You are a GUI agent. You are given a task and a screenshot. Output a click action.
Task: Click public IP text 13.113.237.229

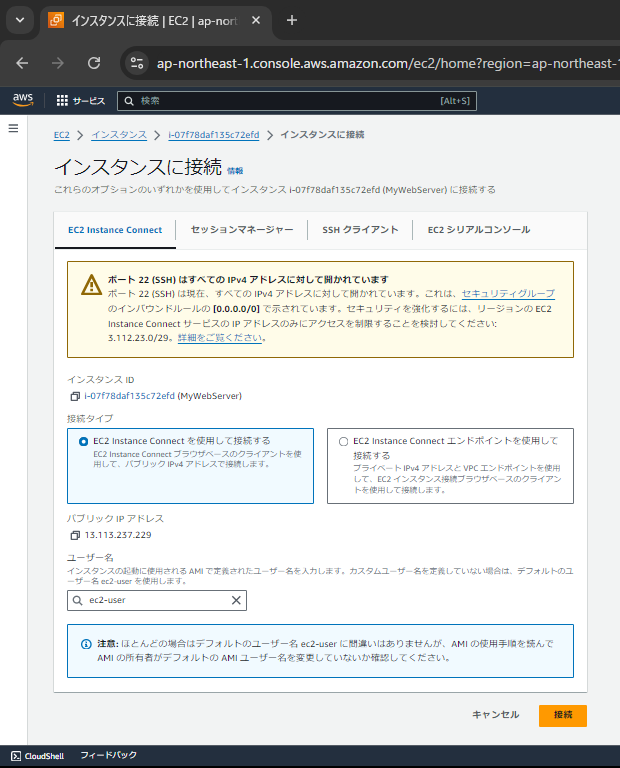[x=118, y=535]
